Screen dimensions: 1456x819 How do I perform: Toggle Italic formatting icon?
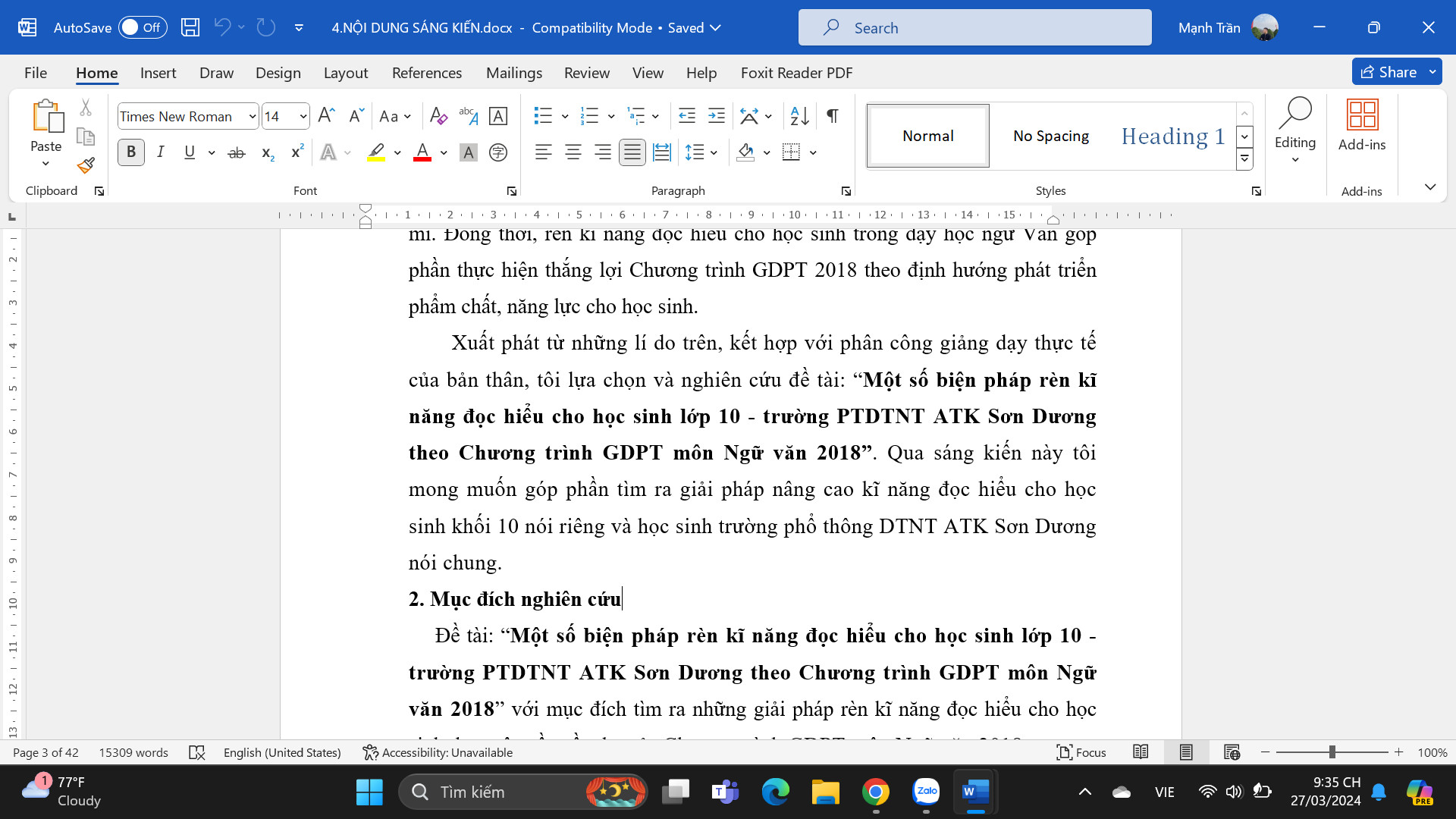[160, 152]
